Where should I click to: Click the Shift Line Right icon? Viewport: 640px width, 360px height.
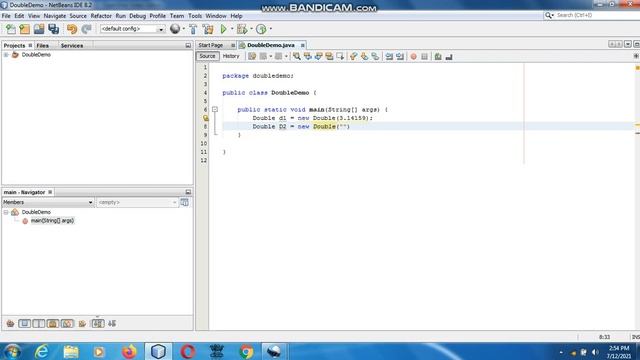[x=400, y=56]
